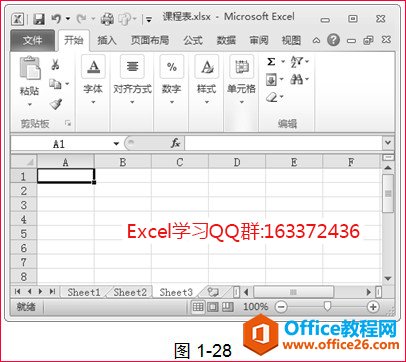Switch to the 审阅 Review tab
The image size is (406, 362).
[259, 40]
